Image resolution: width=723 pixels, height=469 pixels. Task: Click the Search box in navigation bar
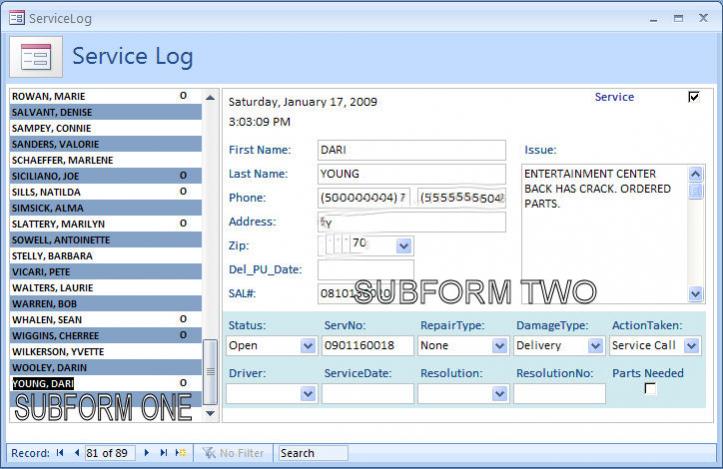pyautogui.click(x=313, y=453)
